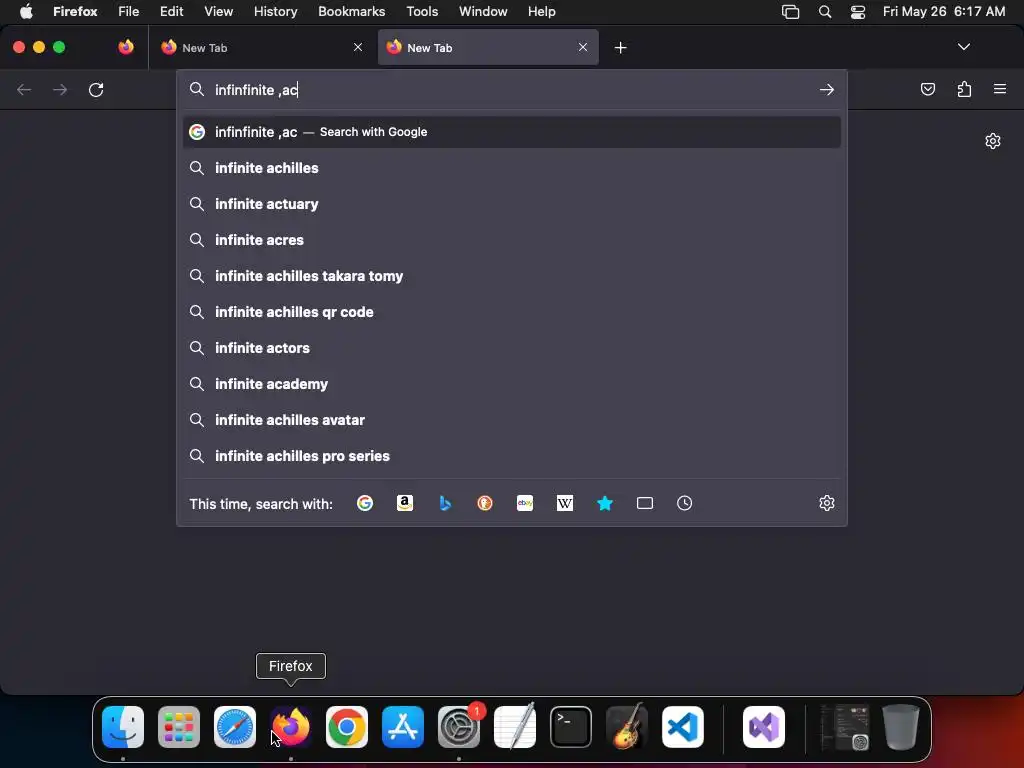
Task: Select suggestion 'infinite achilles pro series'
Action: [x=511, y=455]
